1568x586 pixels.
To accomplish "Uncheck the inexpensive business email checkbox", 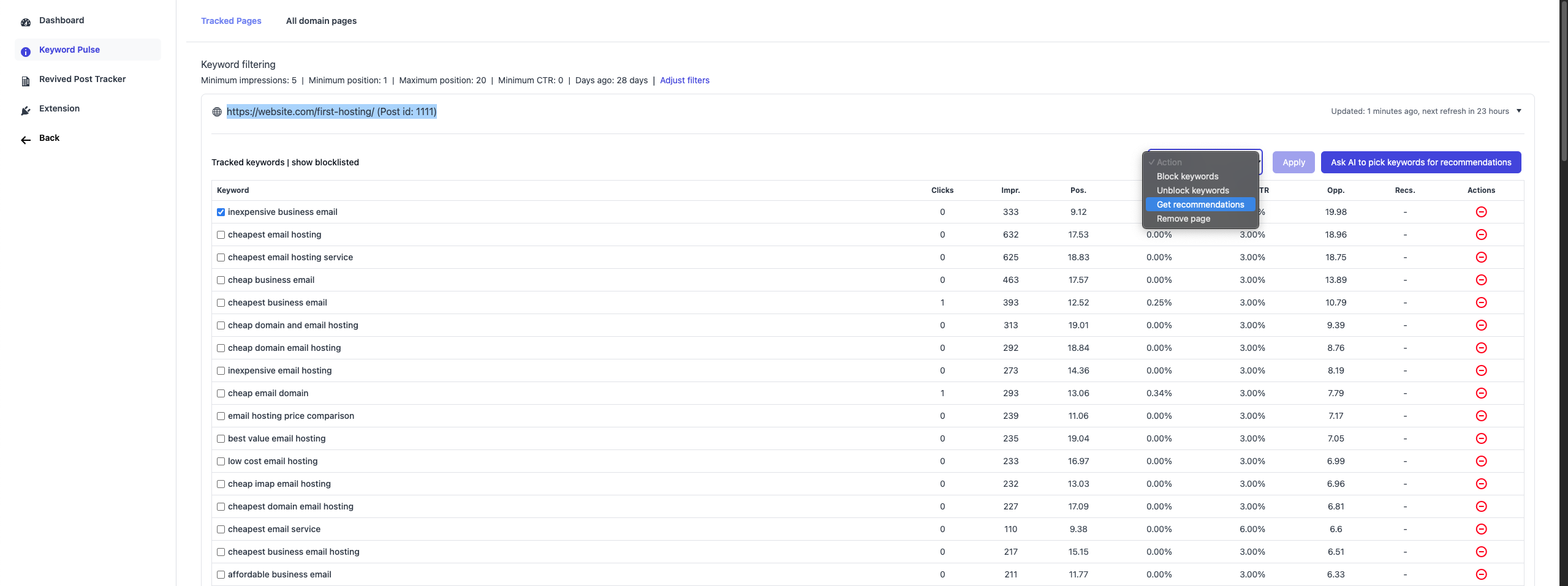I will click(x=221, y=212).
